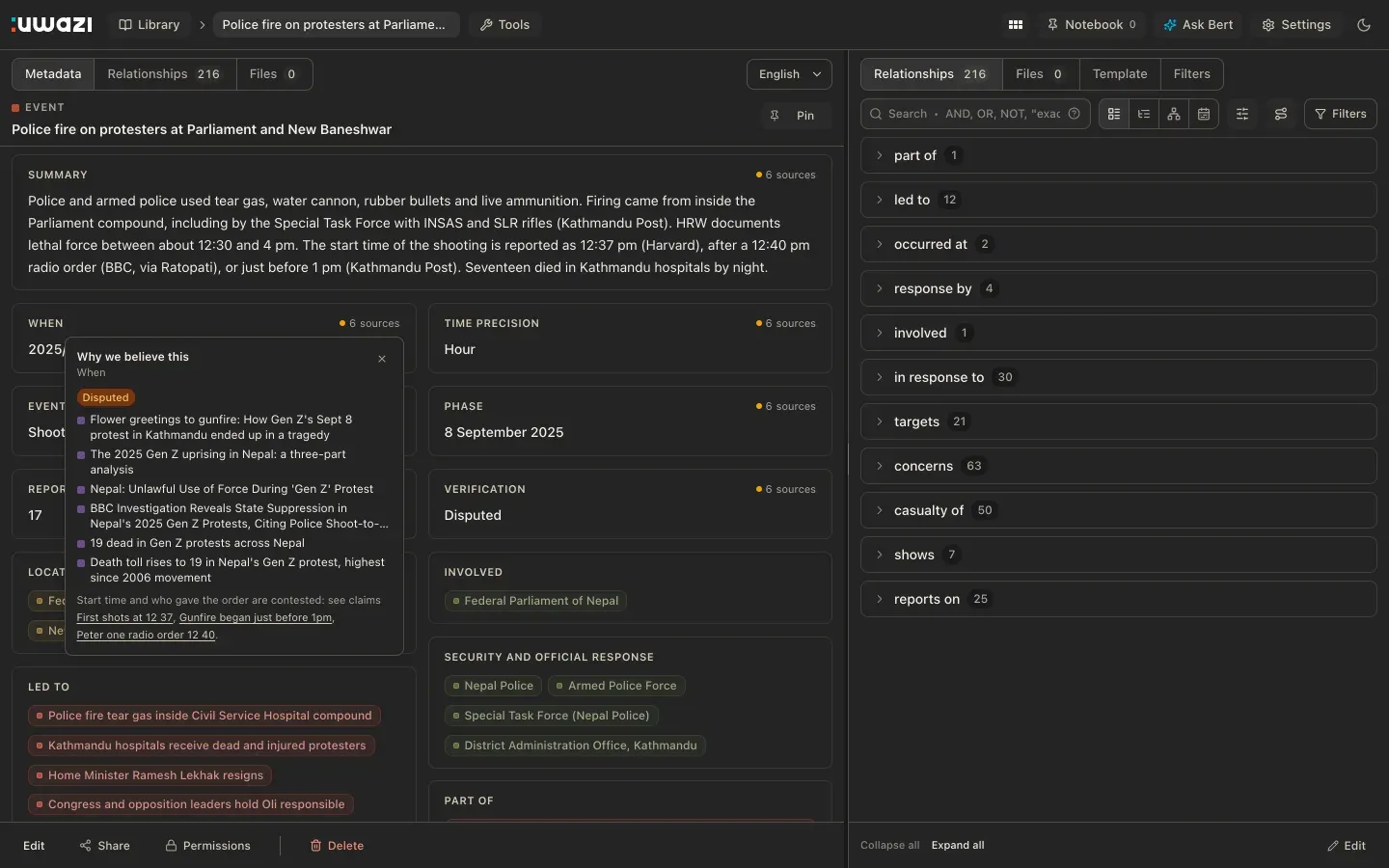Image resolution: width=1389 pixels, height=868 pixels.
Task: Open the apps grid icon
Action: [x=1016, y=25]
